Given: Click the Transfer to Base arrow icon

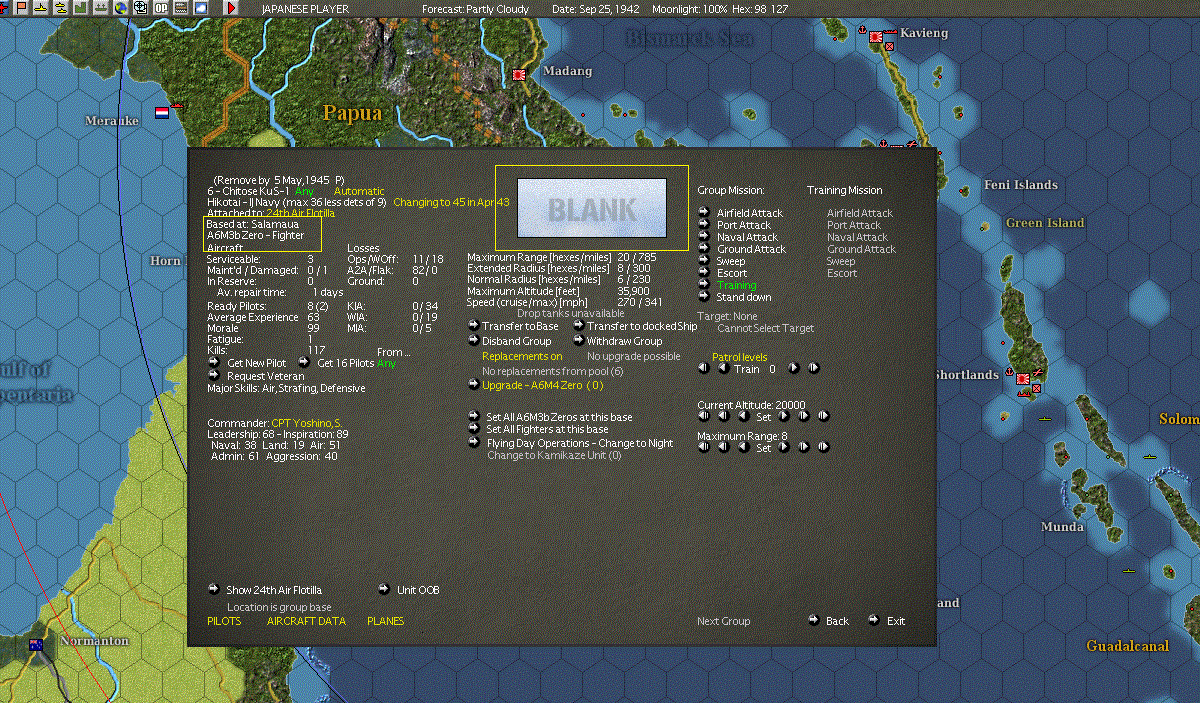Looking at the screenshot, I should 473,326.
